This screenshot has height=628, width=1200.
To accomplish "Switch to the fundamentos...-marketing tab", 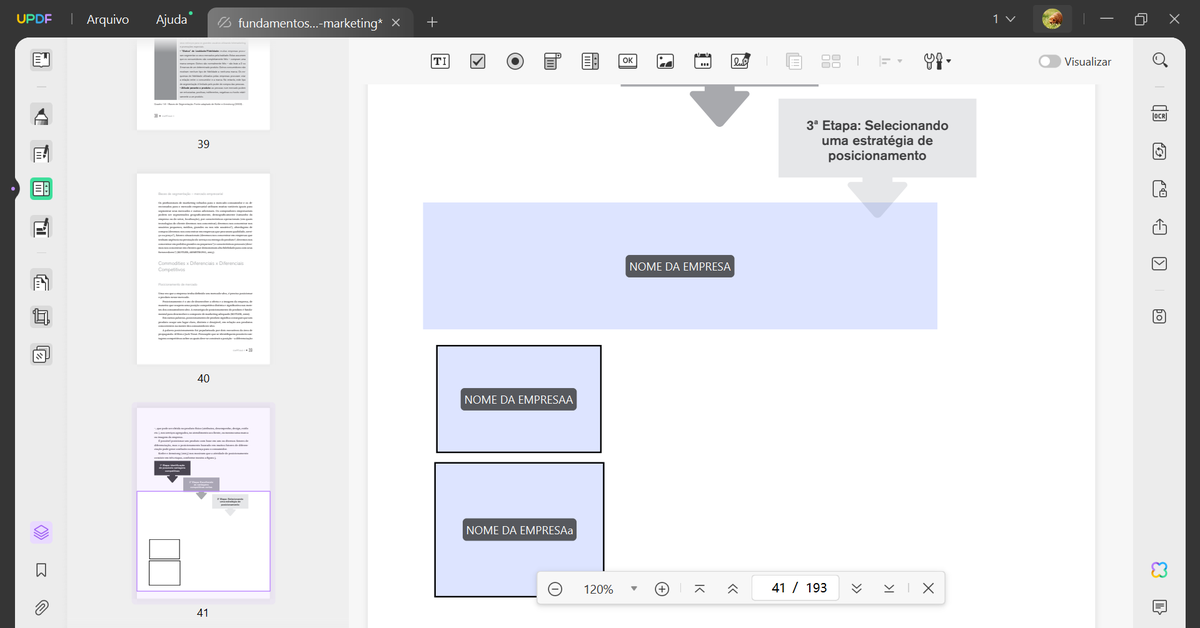I will [309, 22].
